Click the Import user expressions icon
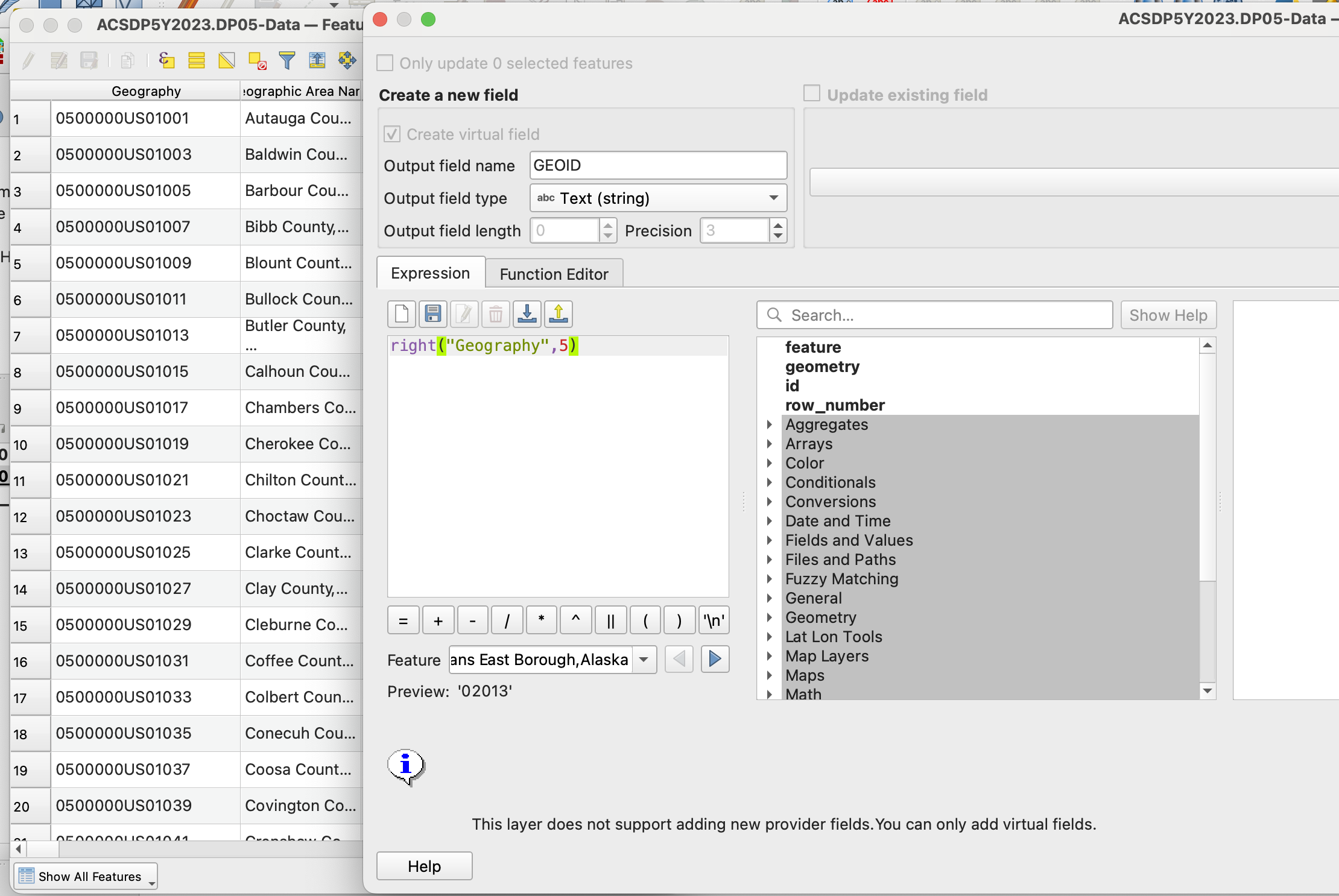Image resolution: width=1339 pixels, height=896 pixels. pos(527,314)
